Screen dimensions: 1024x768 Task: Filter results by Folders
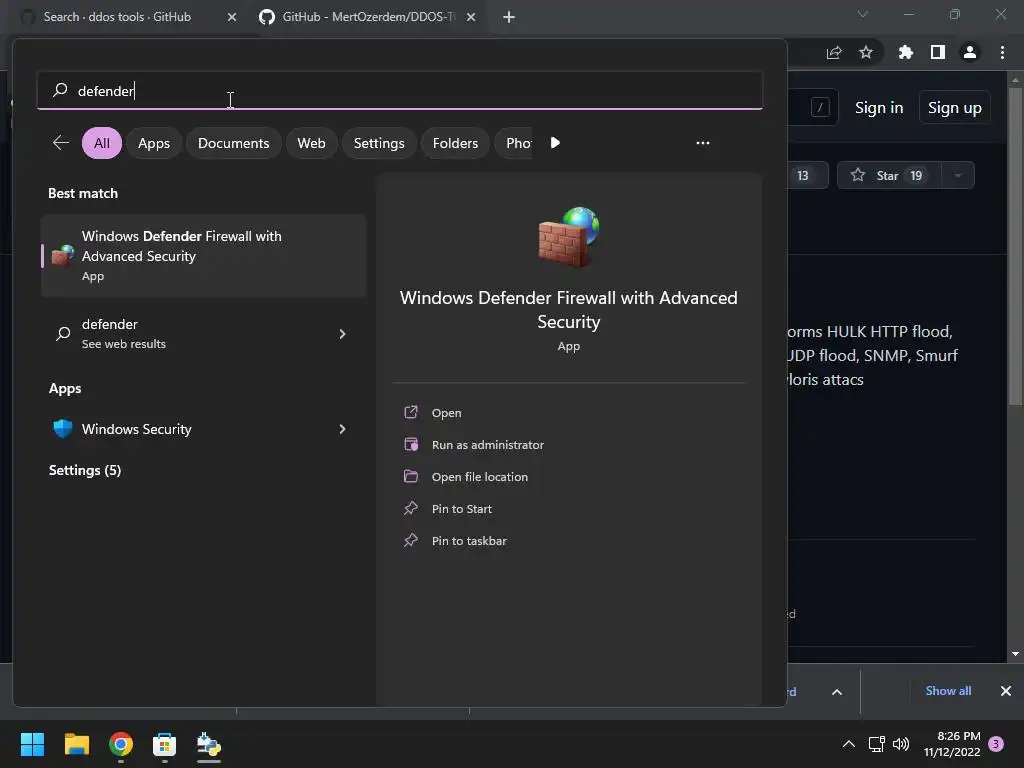455,143
